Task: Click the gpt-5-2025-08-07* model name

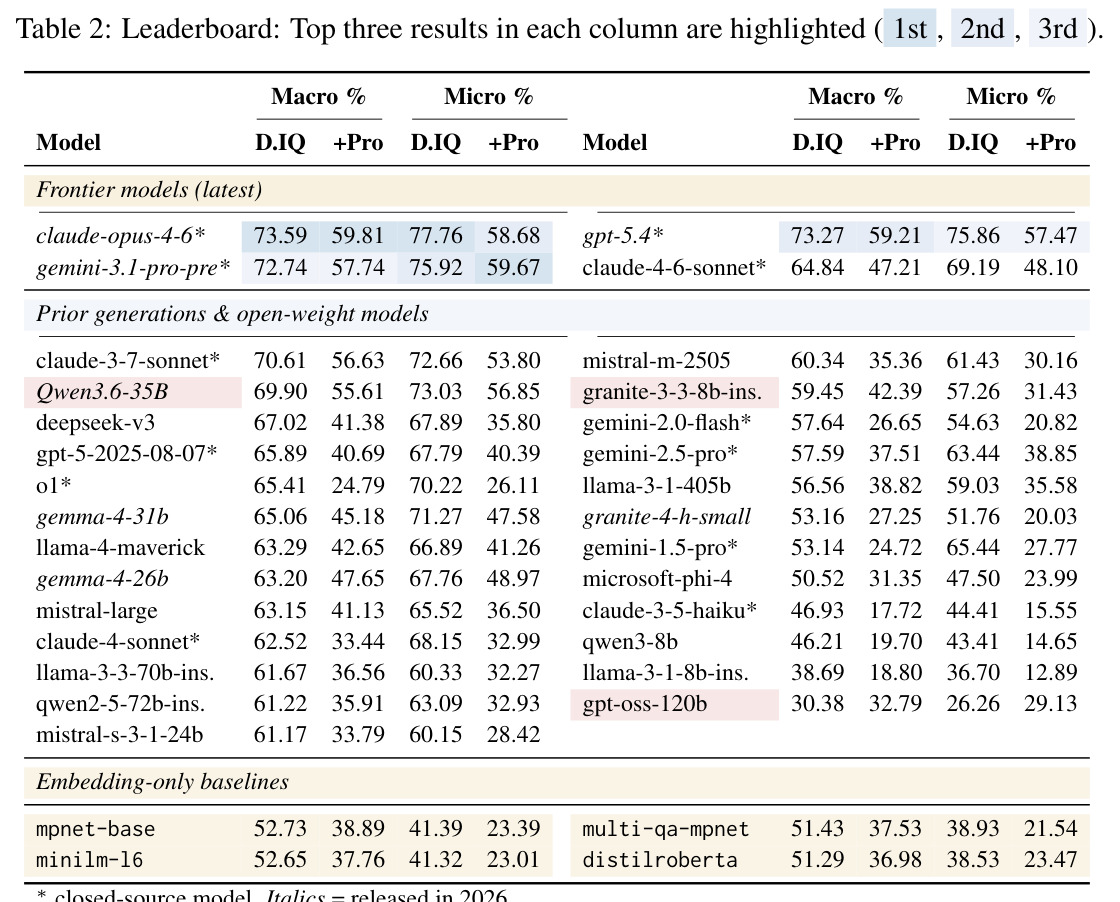Action: coord(126,454)
